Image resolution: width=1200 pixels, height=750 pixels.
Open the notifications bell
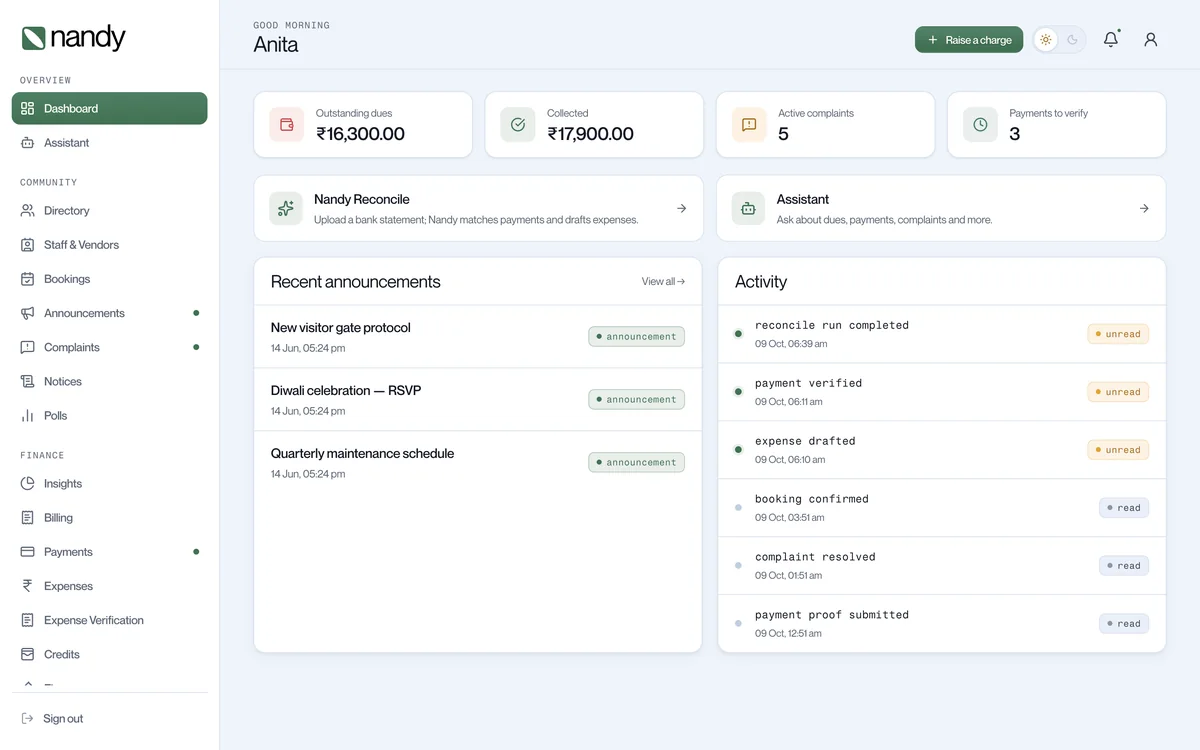click(1111, 40)
